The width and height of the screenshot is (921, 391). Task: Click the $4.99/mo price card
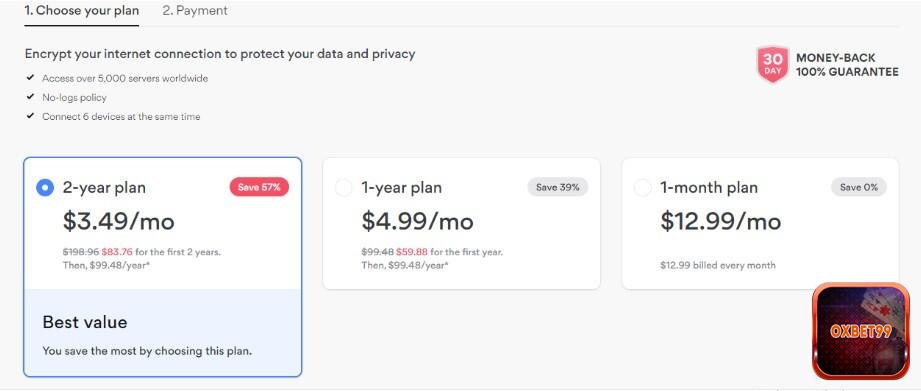click(x=462, y=223)
